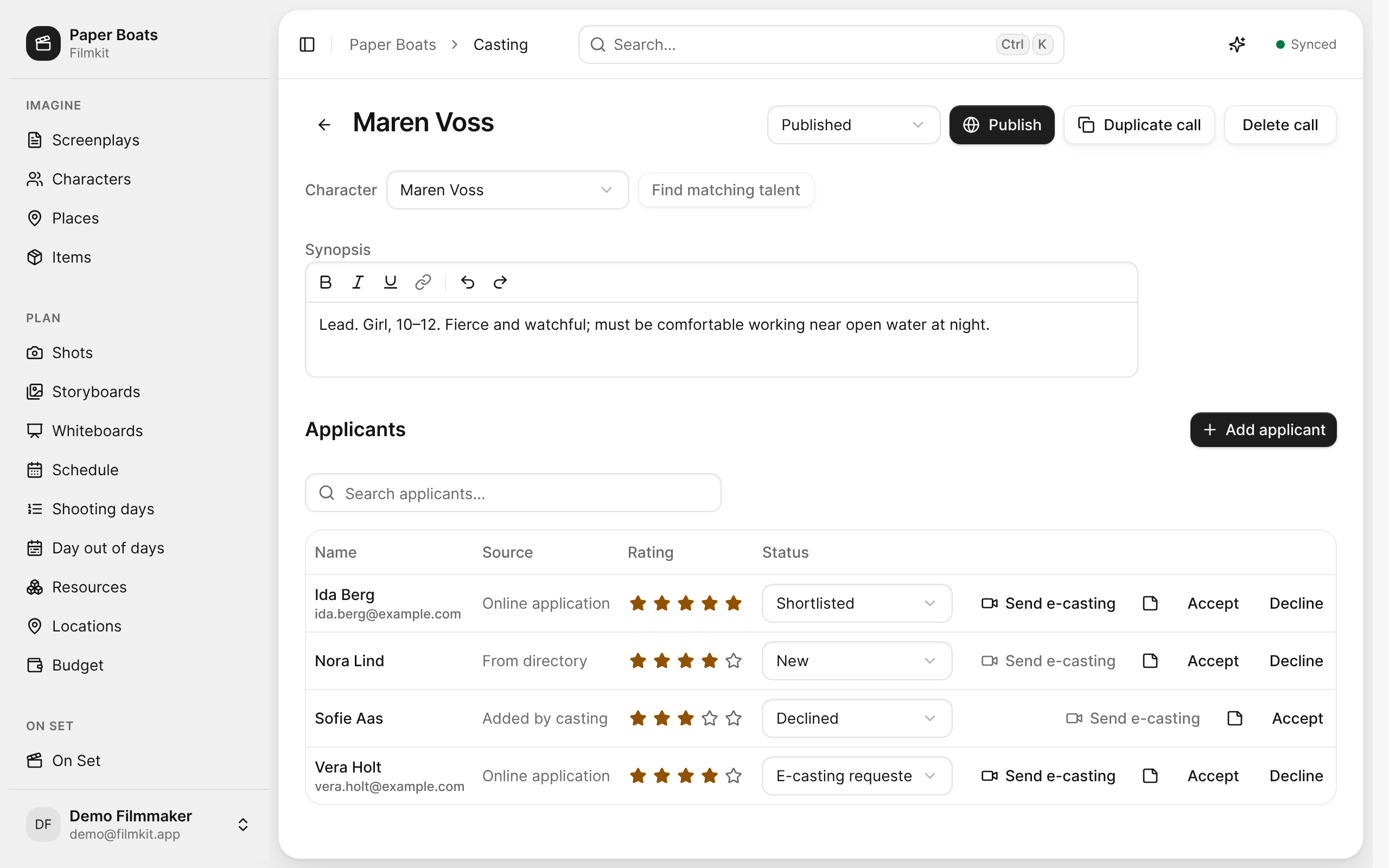Open the notes icon for Ida Berg
Screen dimensions: 1389x868
click(1150, 603)
